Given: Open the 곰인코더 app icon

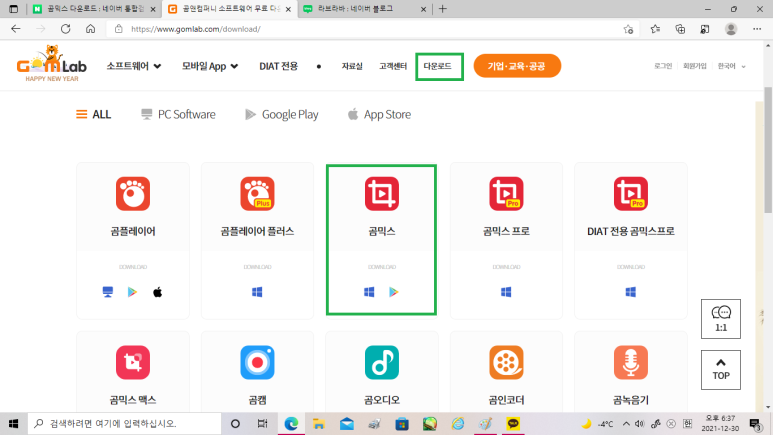Looking at the screenshot, I should click(x=506, y=362).
